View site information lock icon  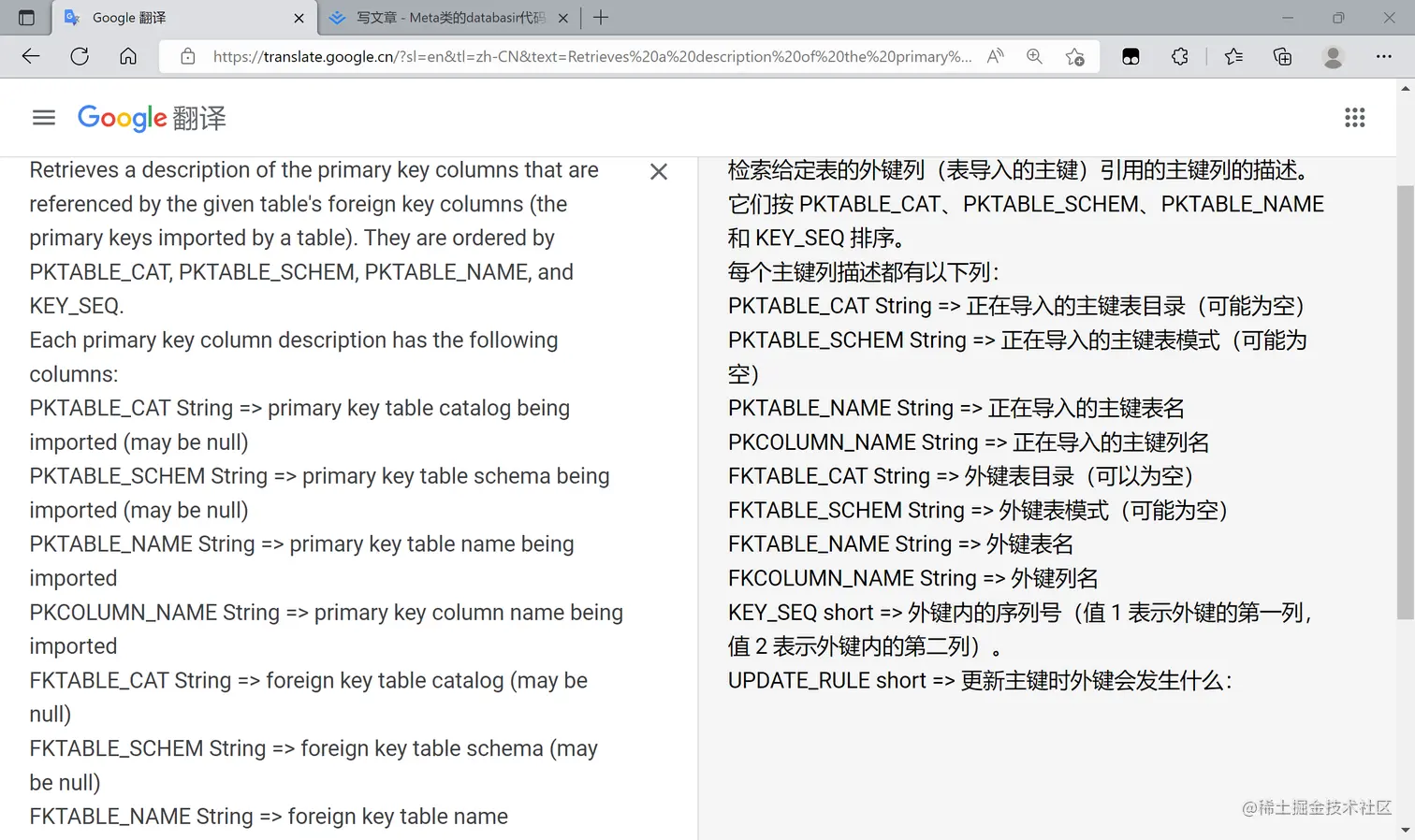coord(188,56)
